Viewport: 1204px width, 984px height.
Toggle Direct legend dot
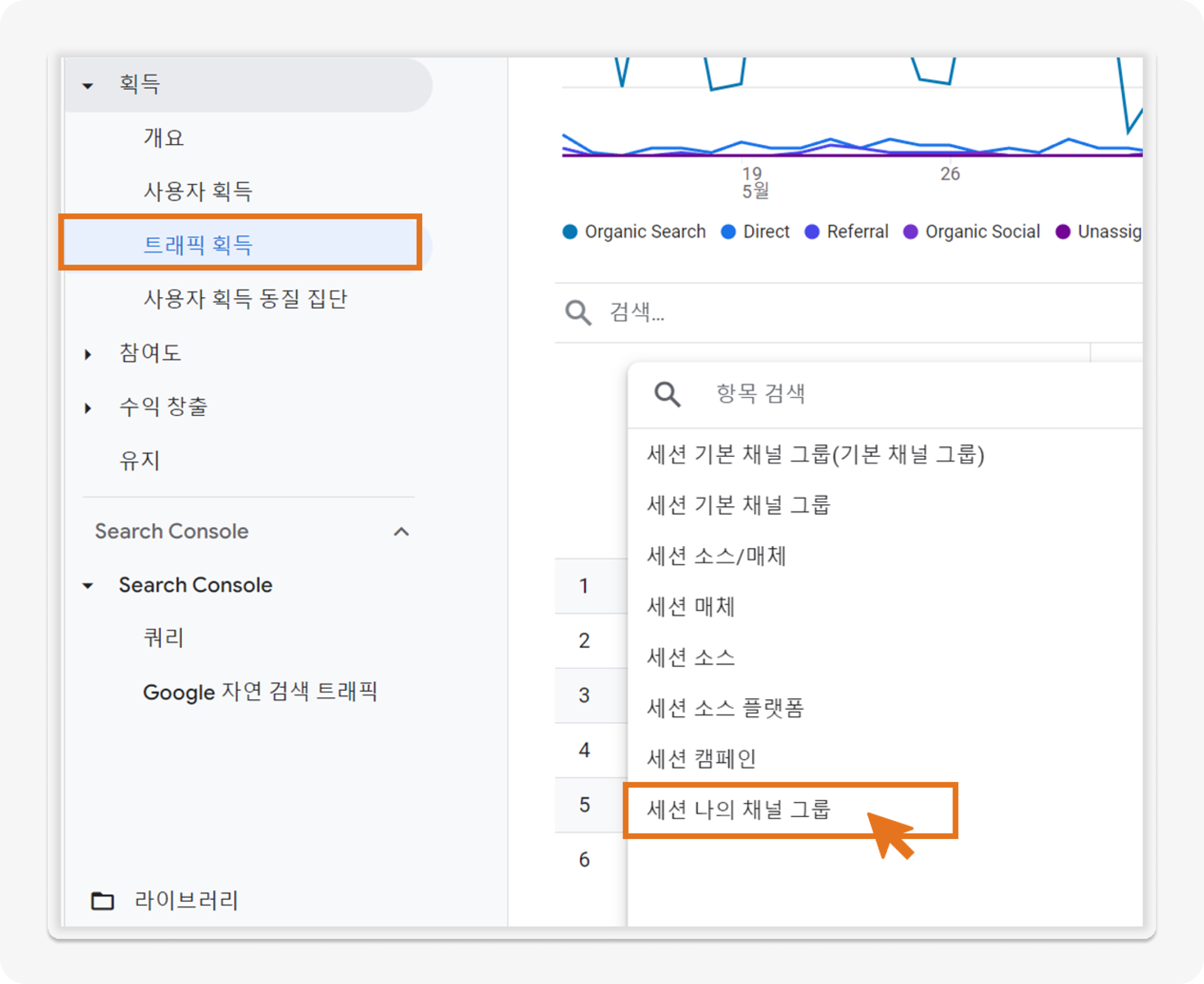(728, 232)
